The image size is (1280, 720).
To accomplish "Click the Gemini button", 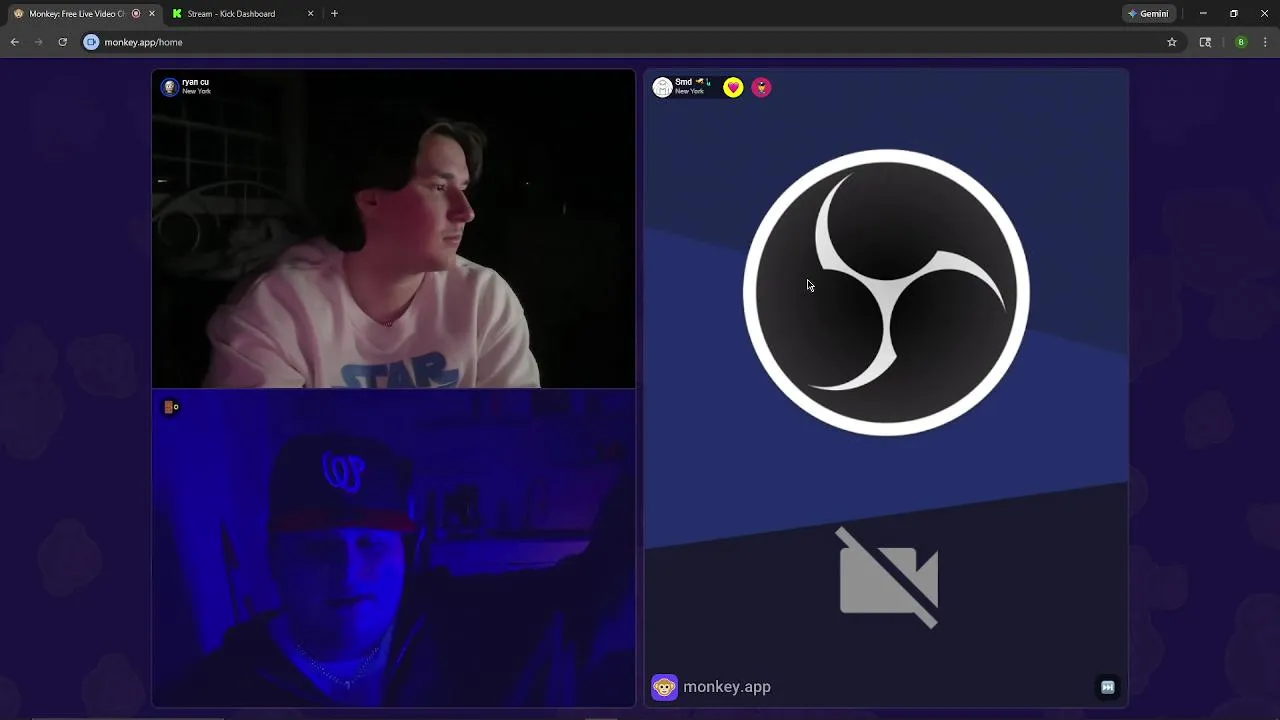I will [x=1148, y=14].
